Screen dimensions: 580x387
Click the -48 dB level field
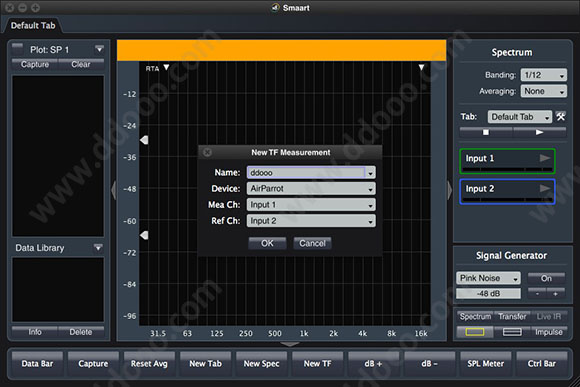click(488, 293)
